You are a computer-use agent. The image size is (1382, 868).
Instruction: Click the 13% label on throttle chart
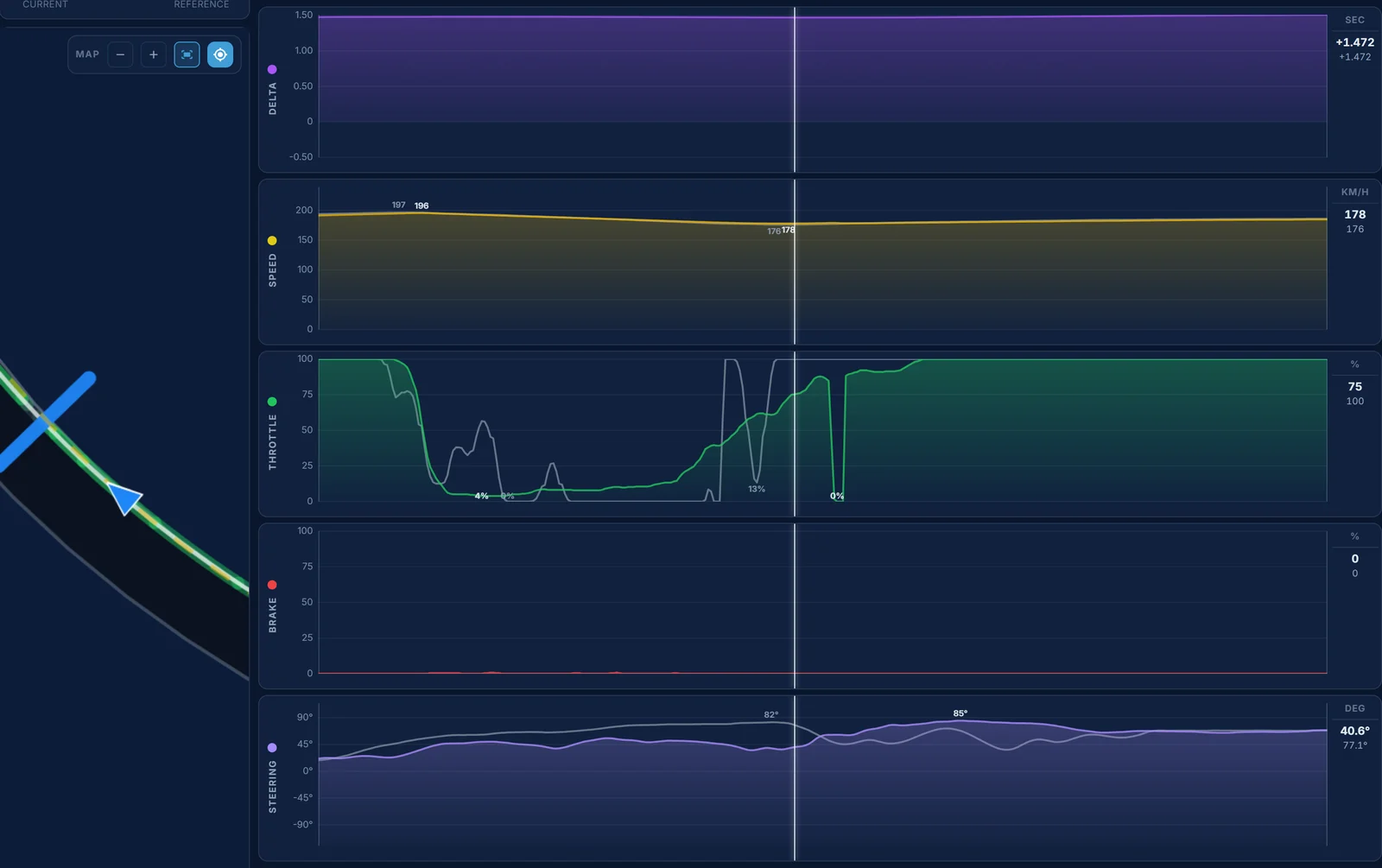click(x=757, y=489)
